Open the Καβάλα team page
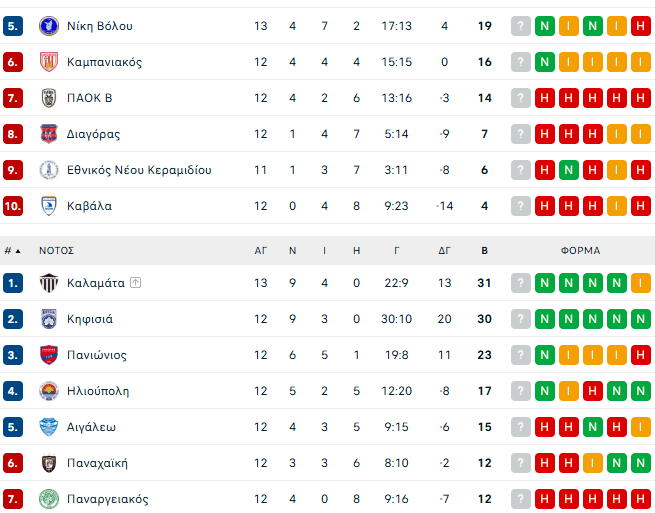This screenshot has height=513, width=655. [x=89, y=206]
